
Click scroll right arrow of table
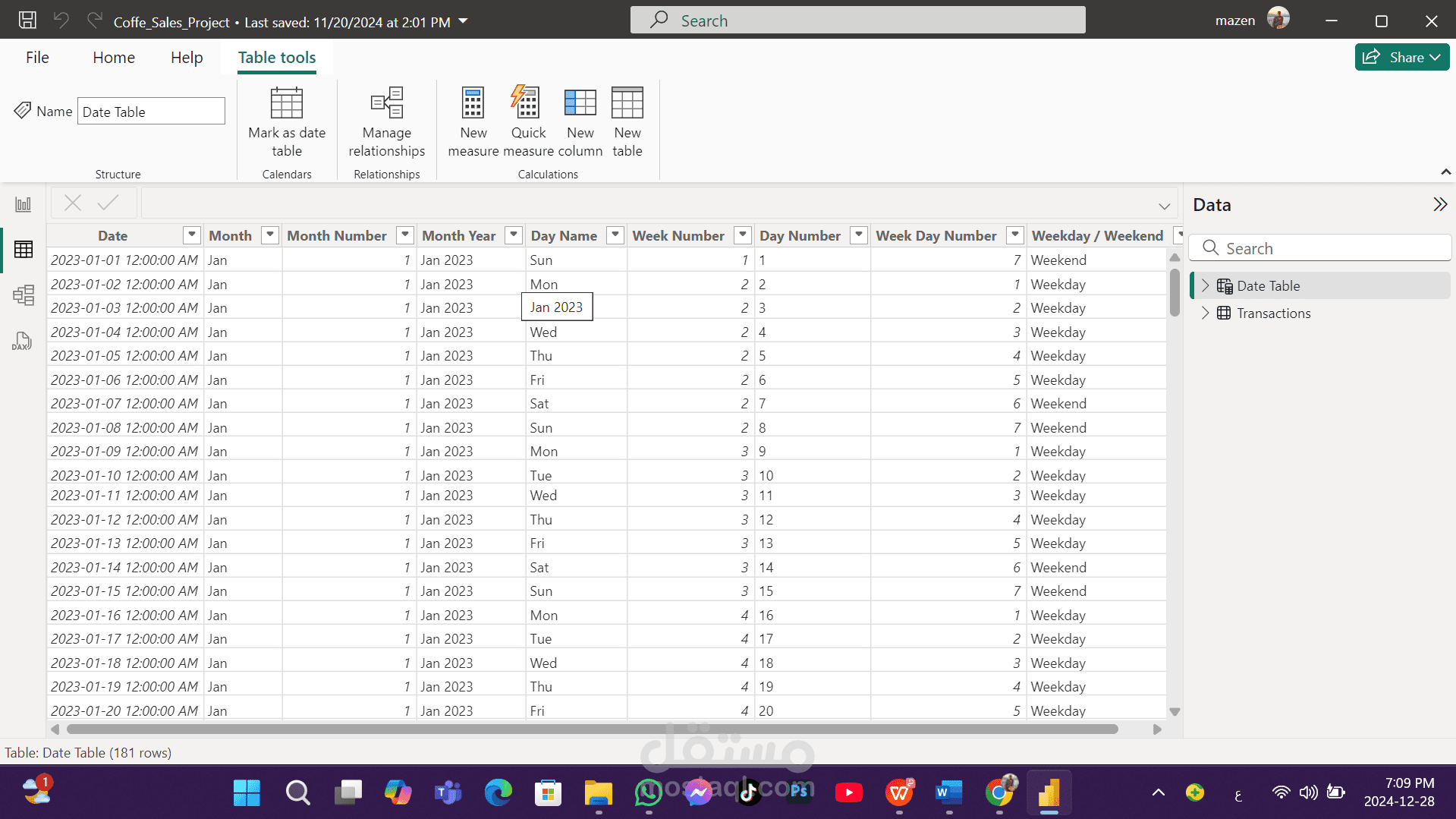(x=1157, y=729)
